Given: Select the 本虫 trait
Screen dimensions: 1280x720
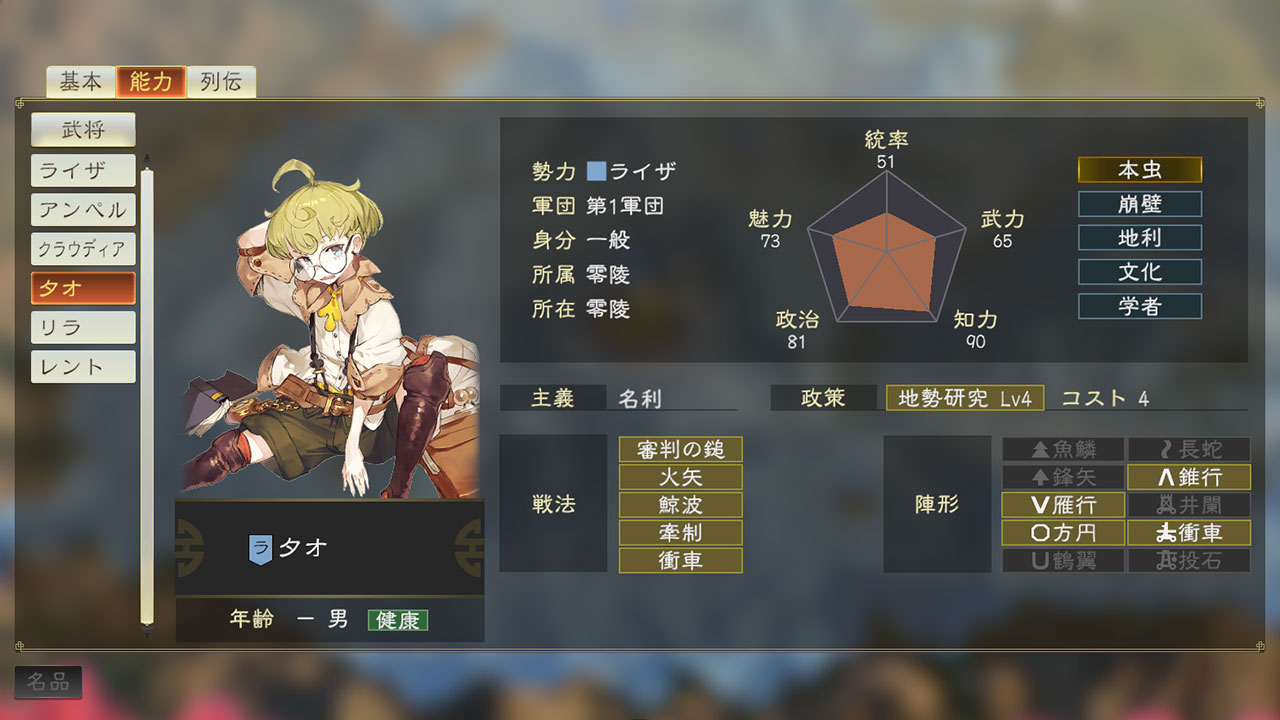Looking at the screenshot, I should coord(1140,170).
